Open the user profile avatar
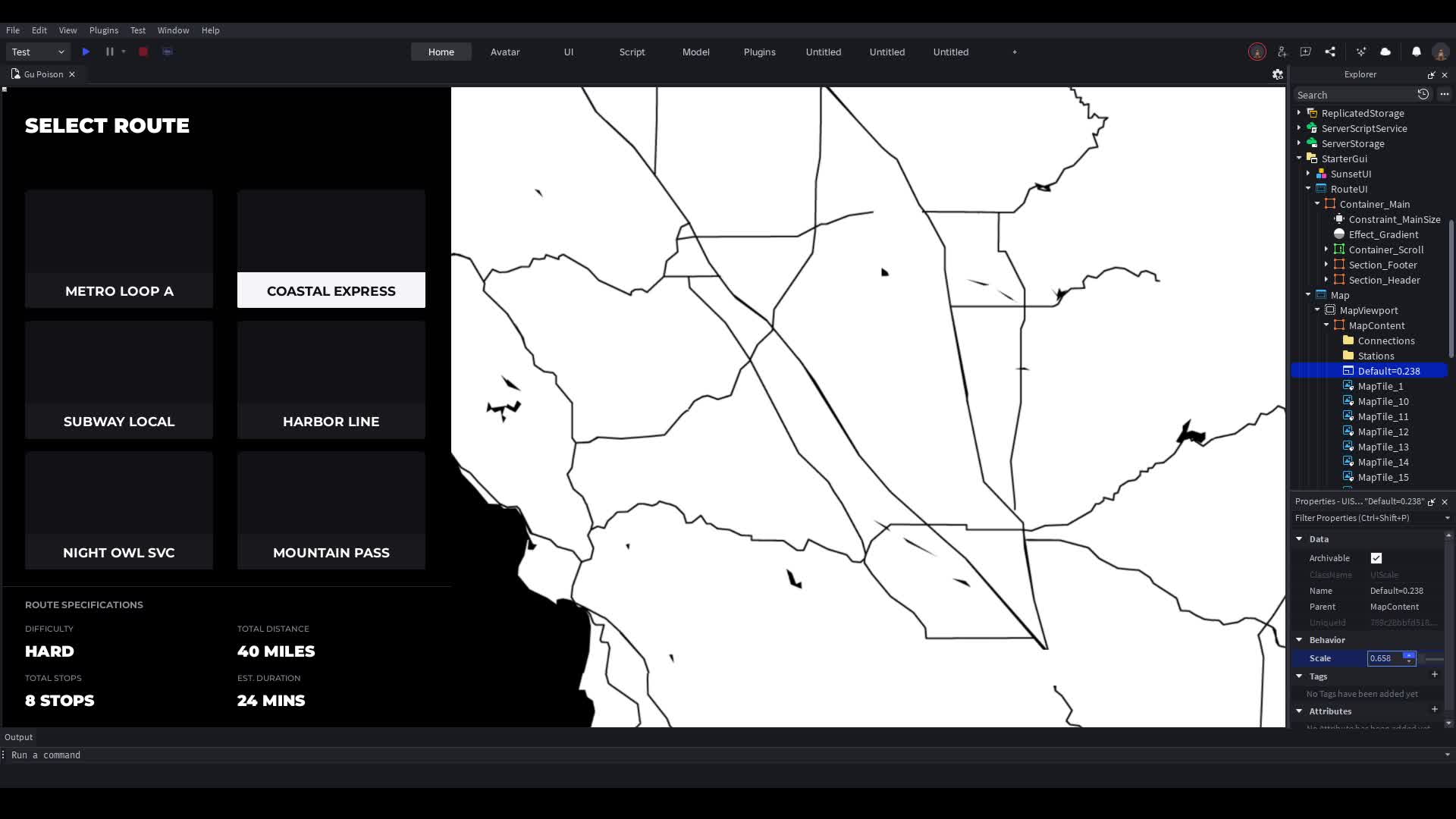Viewport: 1456px width, 819px height. coord(1441,52)
